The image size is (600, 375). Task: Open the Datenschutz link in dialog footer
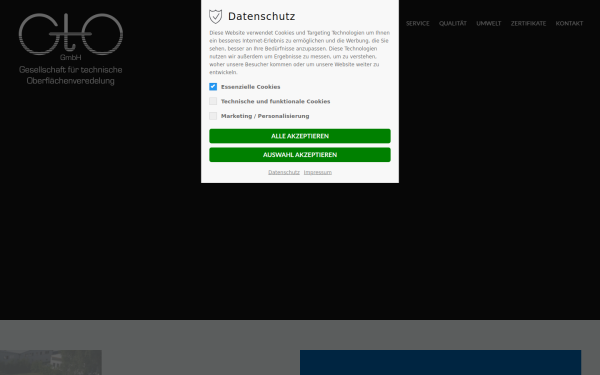(284, 172)
